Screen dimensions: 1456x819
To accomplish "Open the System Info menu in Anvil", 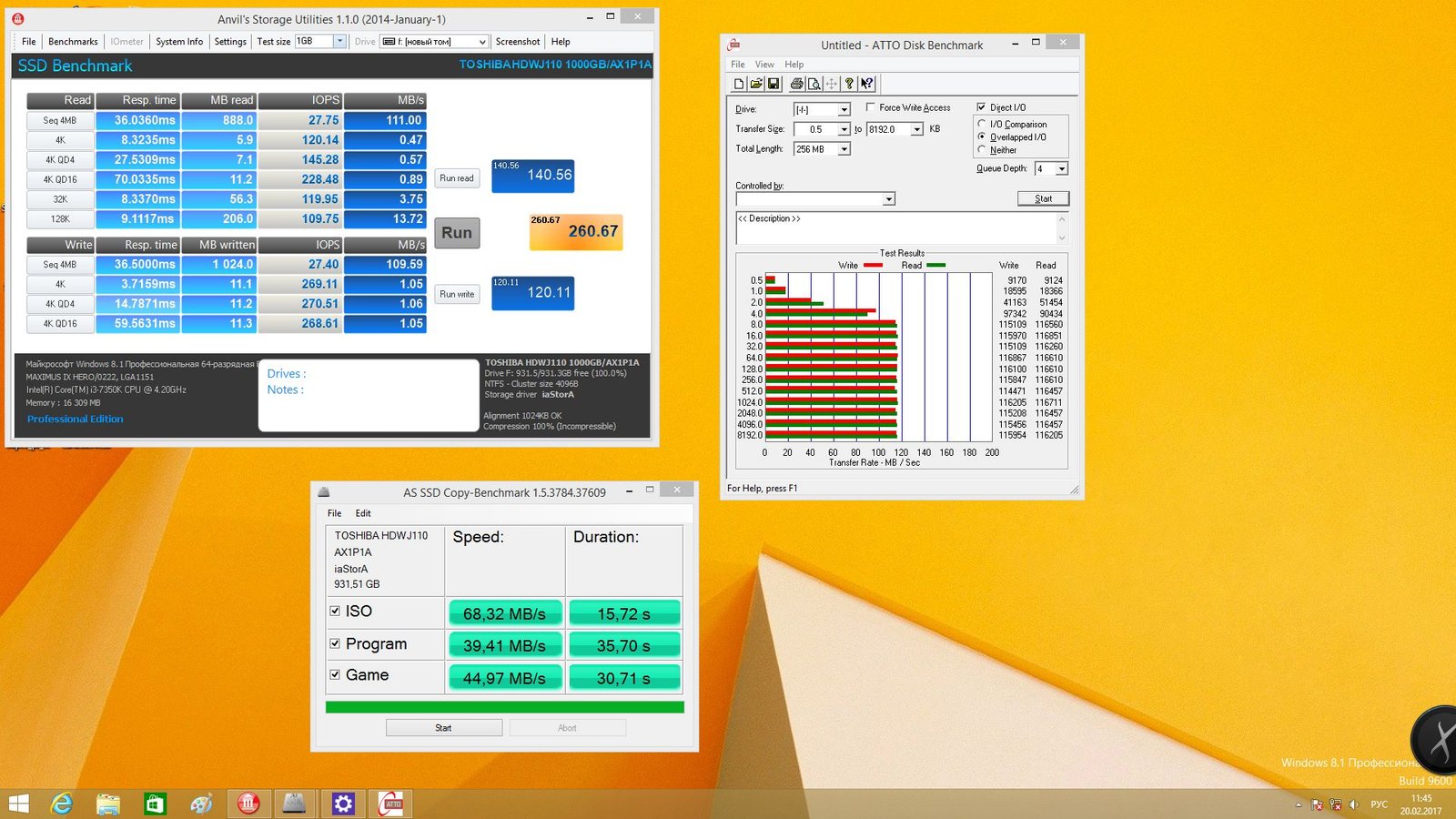I will tap(179, 42).
